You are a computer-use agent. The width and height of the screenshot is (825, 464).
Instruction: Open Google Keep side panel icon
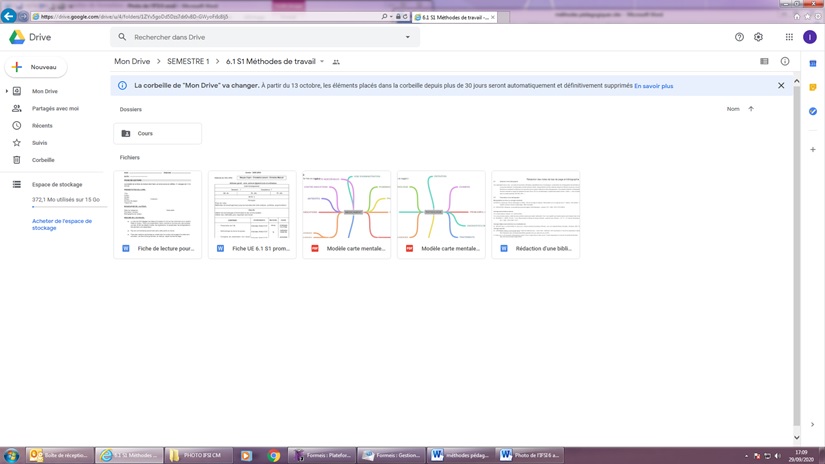812,88
